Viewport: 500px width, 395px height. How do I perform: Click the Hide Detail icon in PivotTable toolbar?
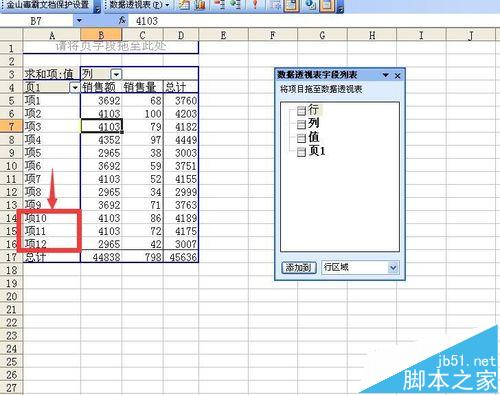click(x=219, y=5)
